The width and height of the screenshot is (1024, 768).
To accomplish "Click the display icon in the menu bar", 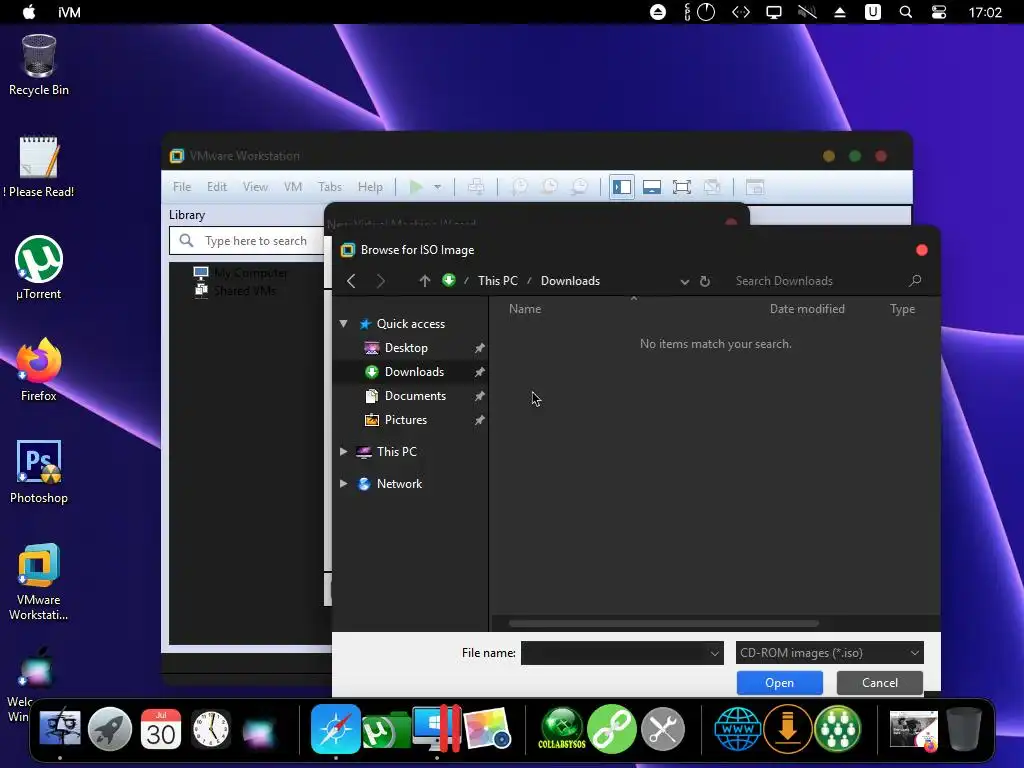I will pos(774,12).
